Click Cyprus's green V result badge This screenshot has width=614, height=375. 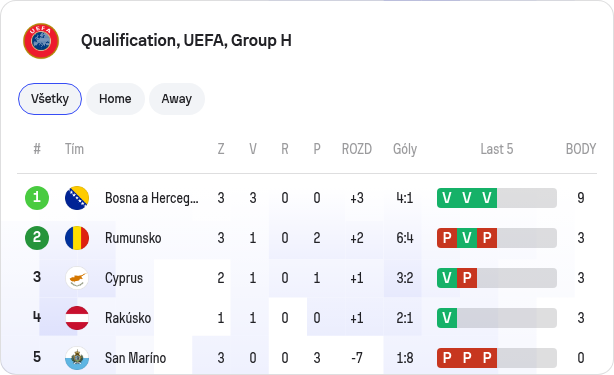[447, 278]
